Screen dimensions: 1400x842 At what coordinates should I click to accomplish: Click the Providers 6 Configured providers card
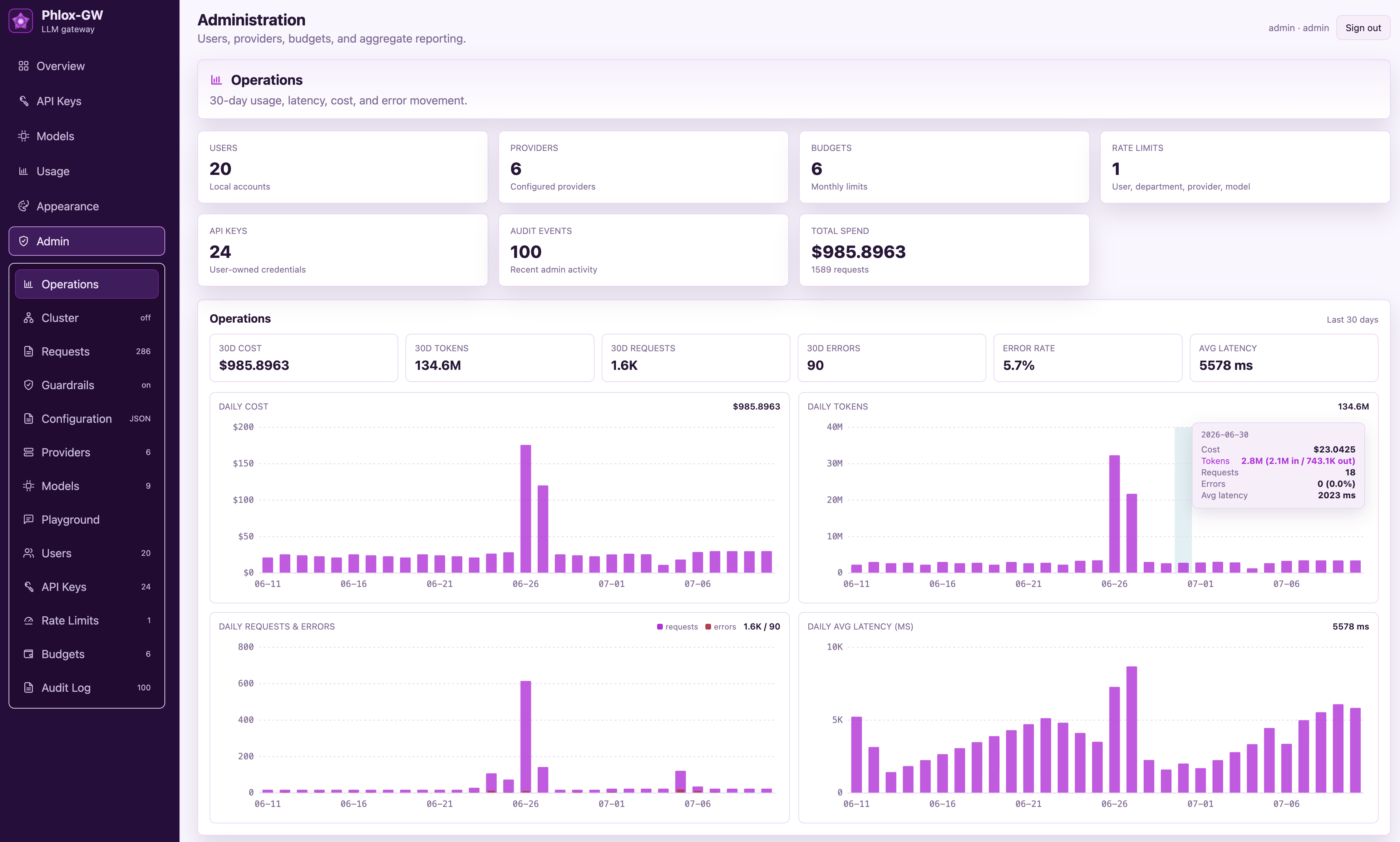[x=643, y=167]
